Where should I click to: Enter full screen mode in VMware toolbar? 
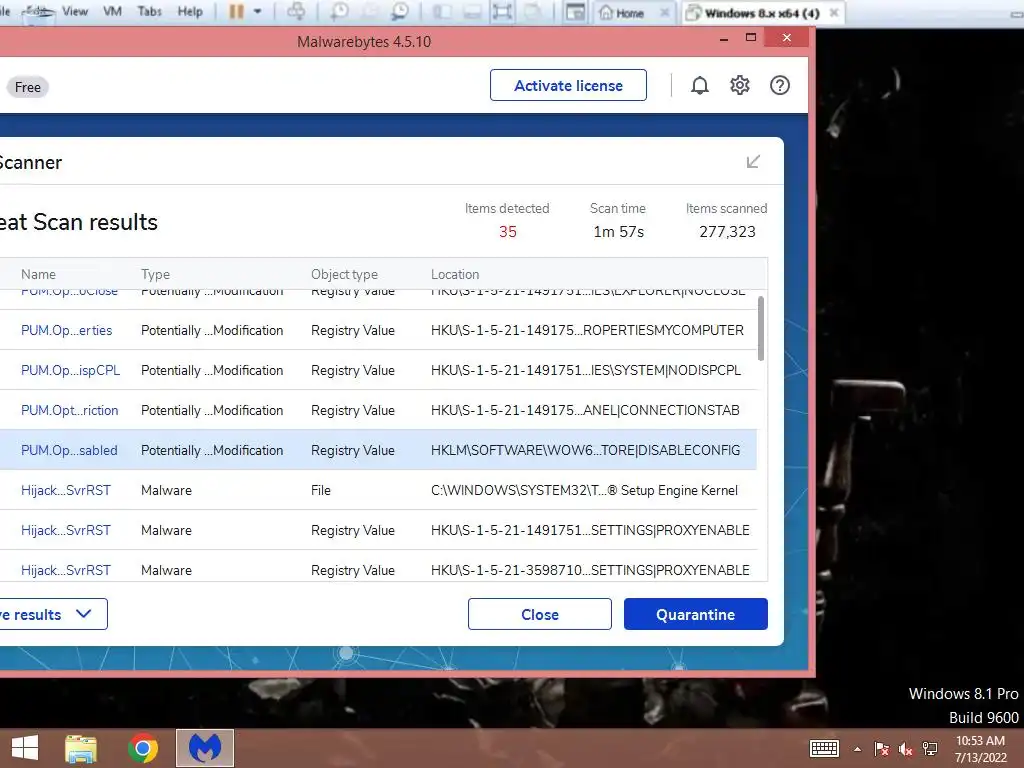tap(502, 12)
